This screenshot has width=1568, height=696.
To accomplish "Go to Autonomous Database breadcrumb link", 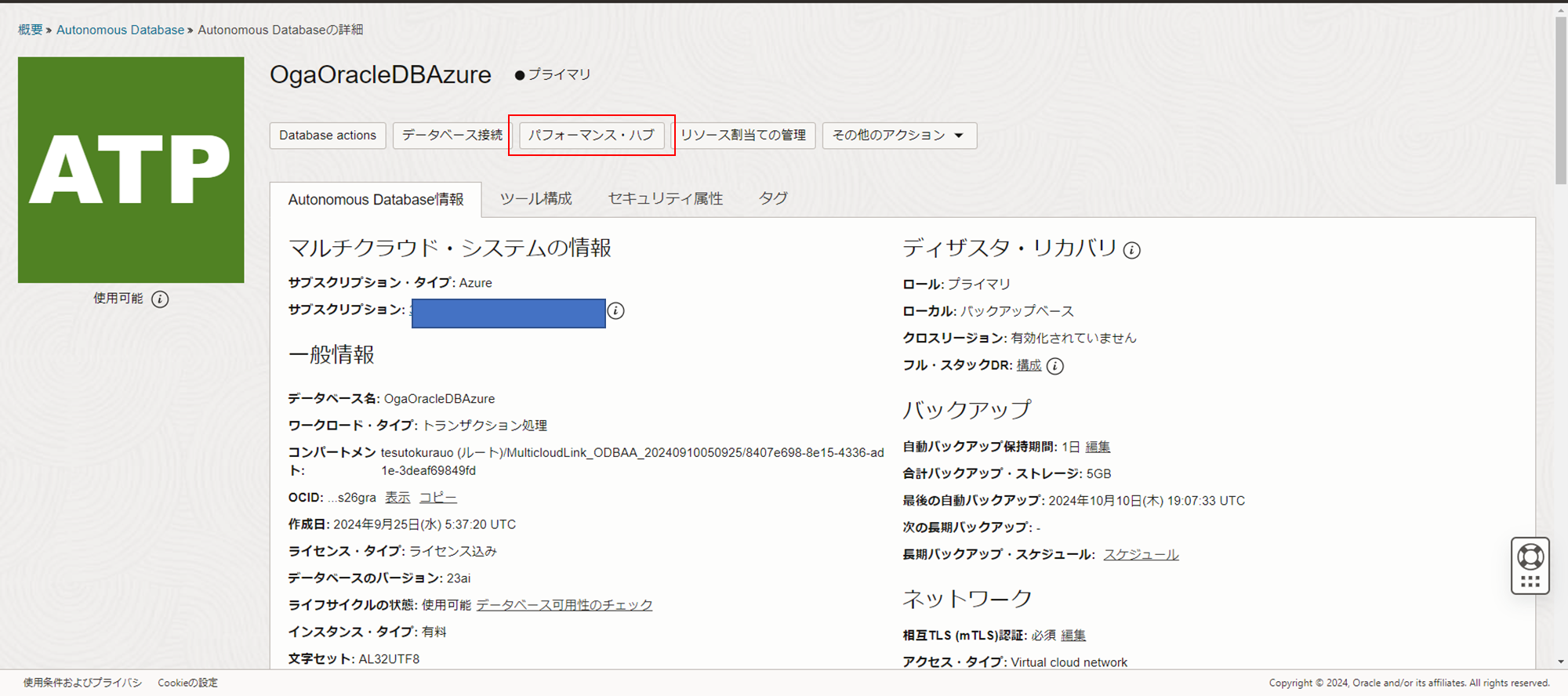I will 120,30.
